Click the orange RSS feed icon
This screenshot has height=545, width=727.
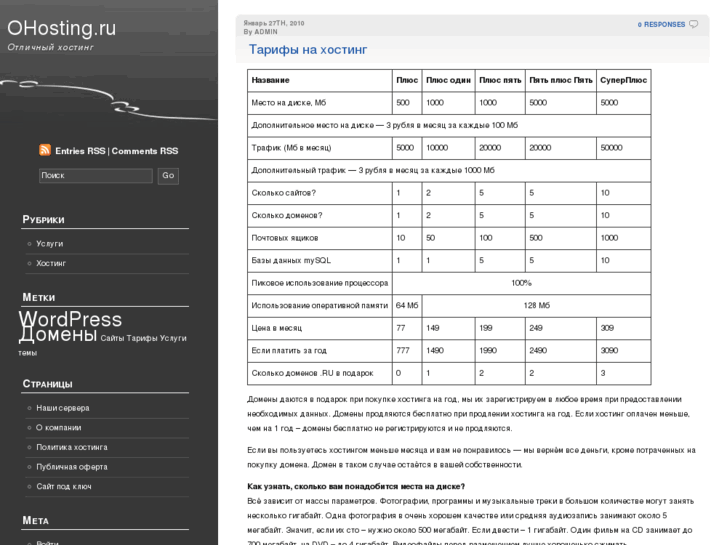click(45, 150)
